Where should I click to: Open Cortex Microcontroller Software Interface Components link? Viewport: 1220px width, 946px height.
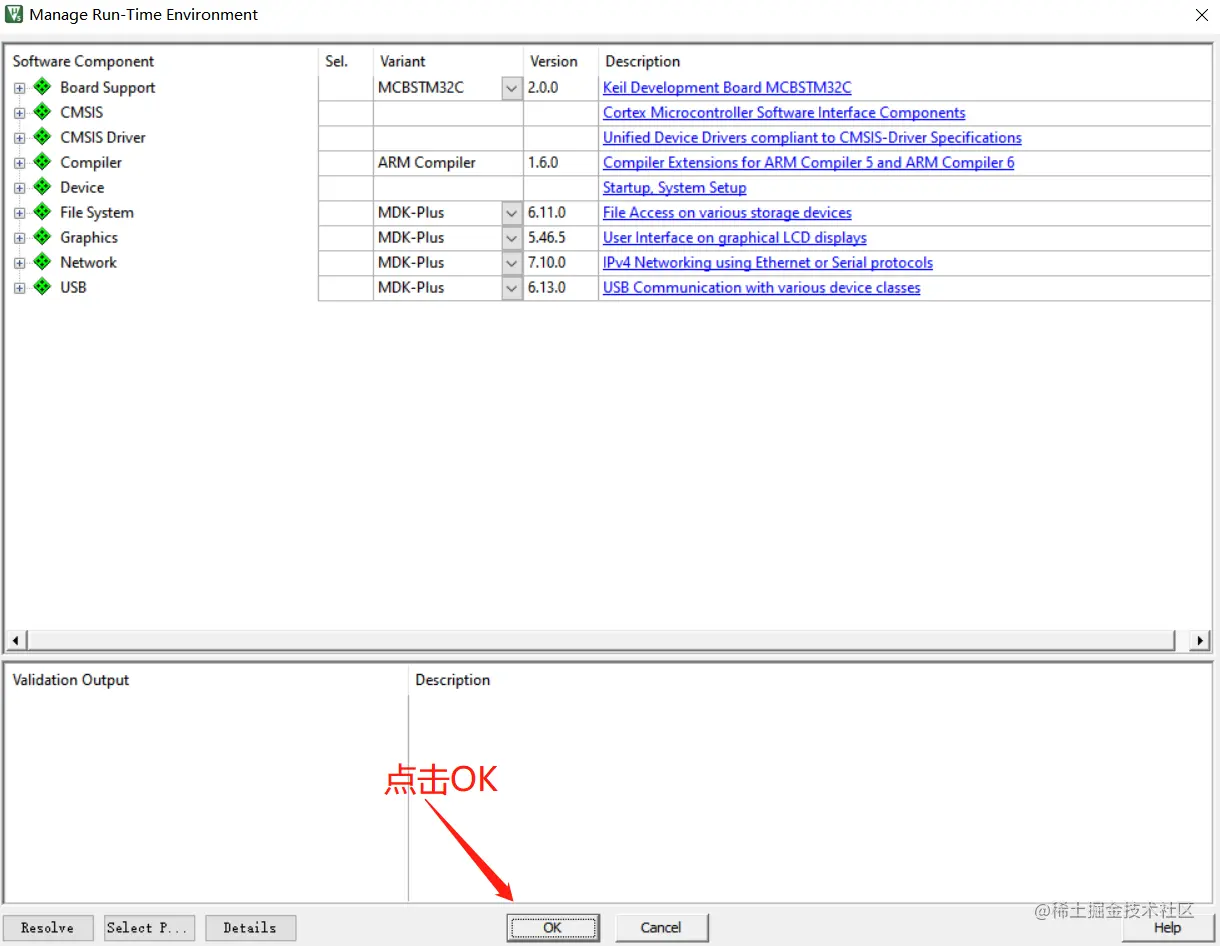click(x=784, y=113)
